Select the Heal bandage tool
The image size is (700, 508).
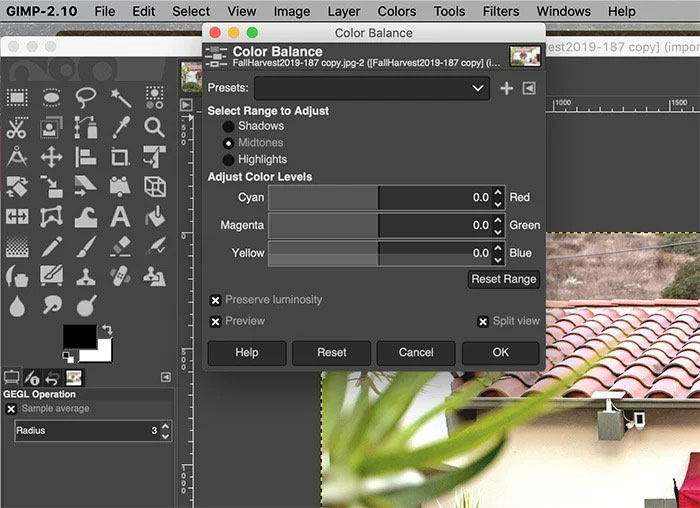tap(121, 275)
